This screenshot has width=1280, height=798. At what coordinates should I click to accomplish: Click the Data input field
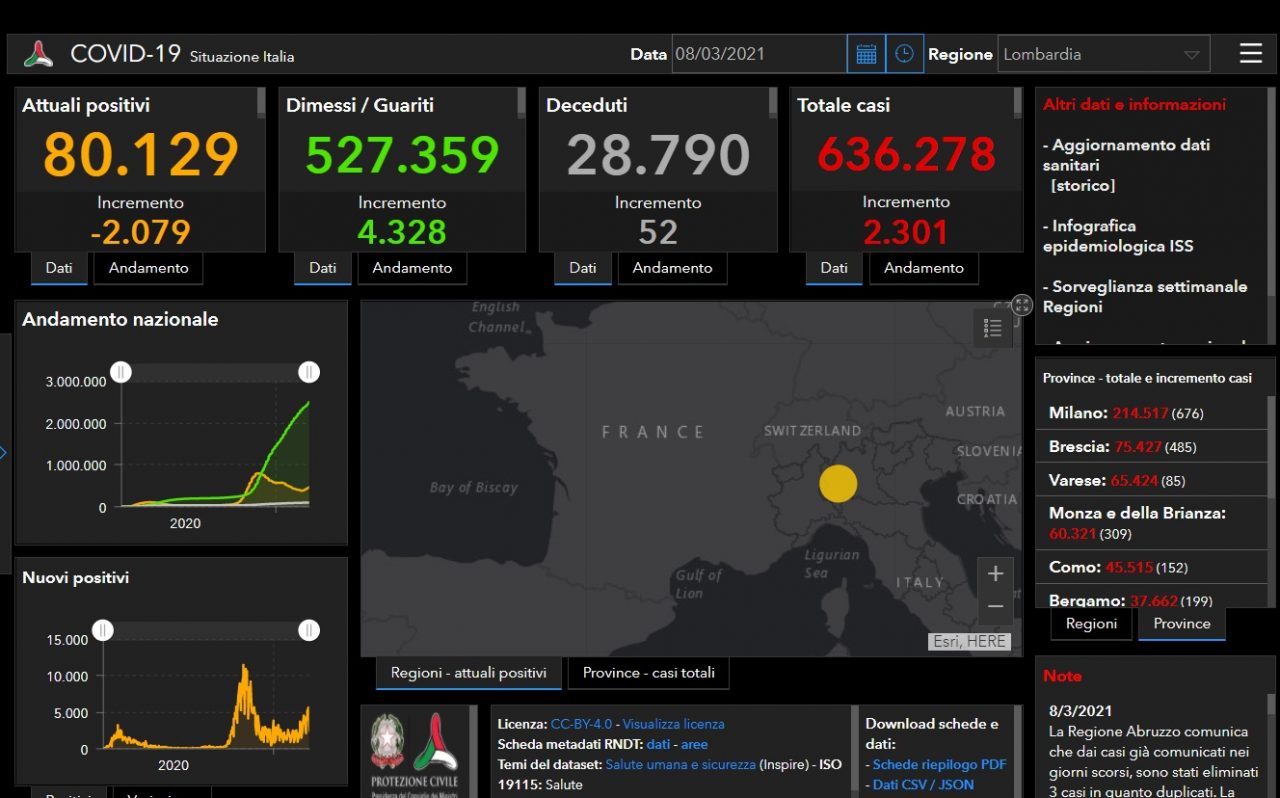pyautogui.click(x=758, y=54)
